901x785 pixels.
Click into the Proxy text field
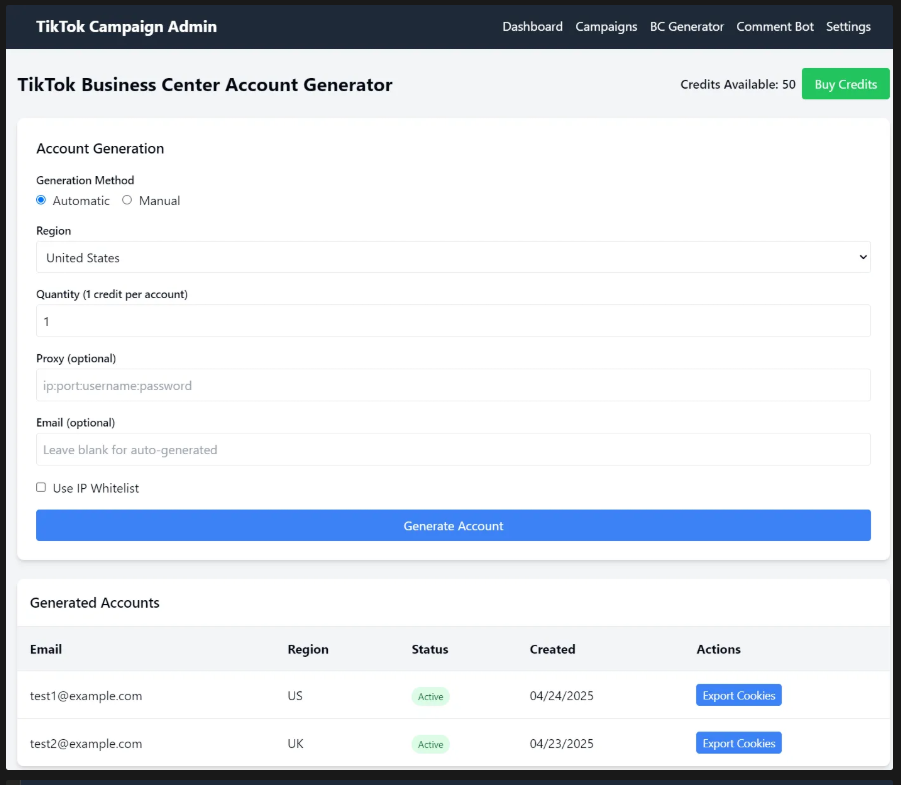click(453, 385)
